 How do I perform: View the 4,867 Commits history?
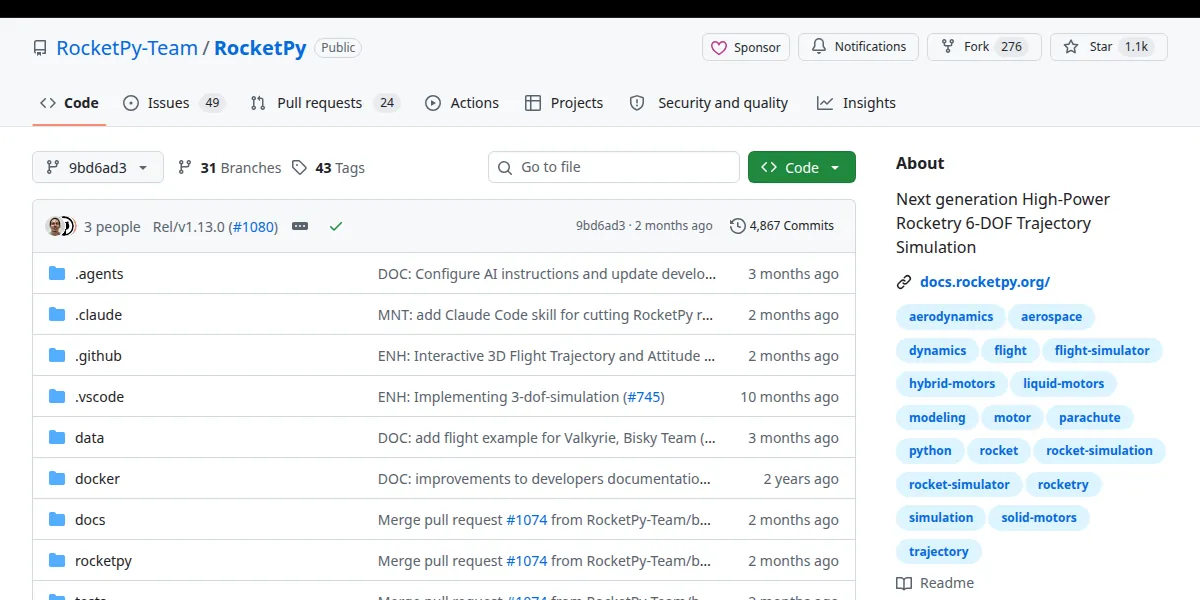click(x=782, y=226)
